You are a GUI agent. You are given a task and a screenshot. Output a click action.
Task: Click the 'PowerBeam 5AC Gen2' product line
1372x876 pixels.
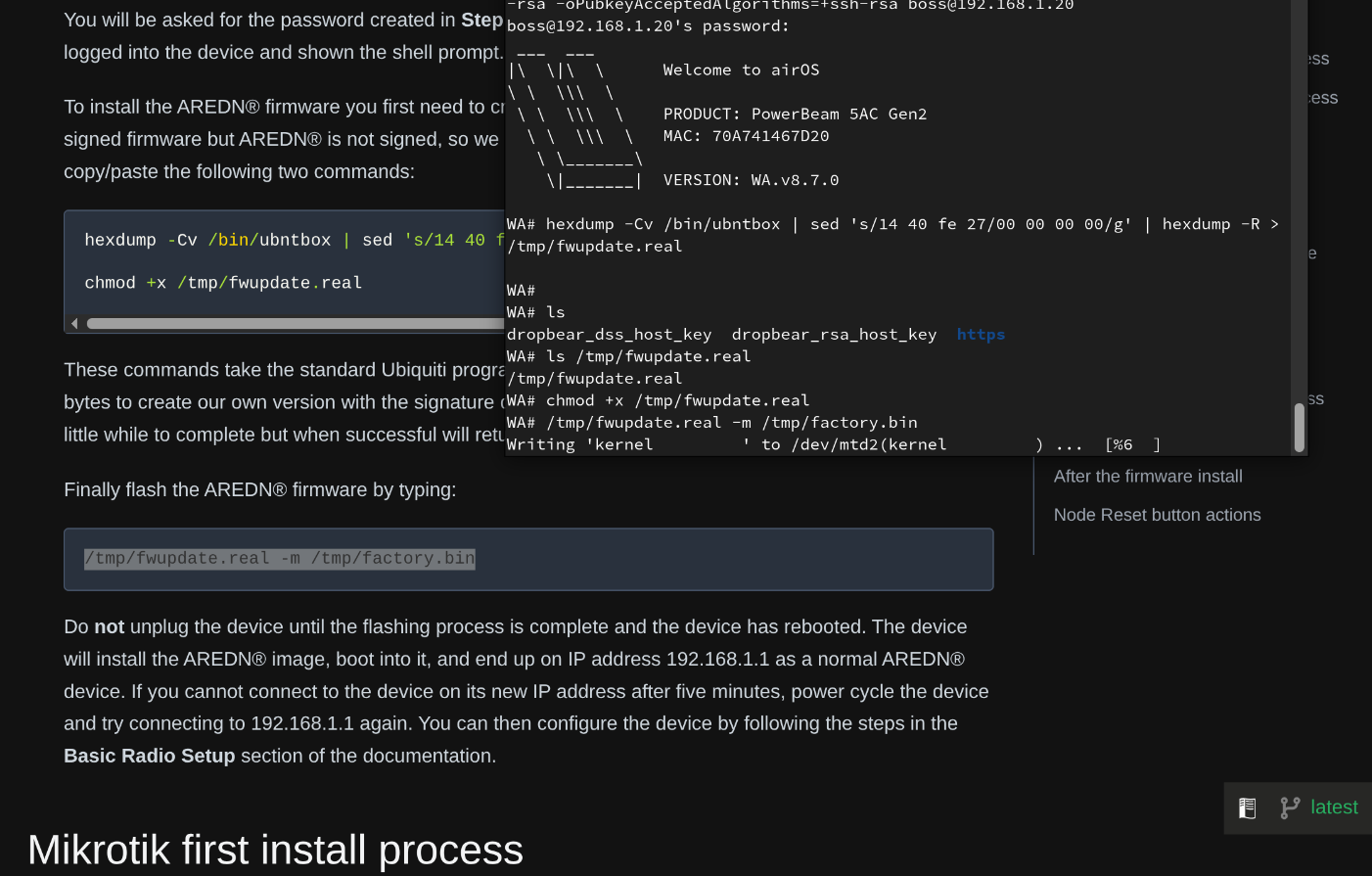tap(793, 114)
